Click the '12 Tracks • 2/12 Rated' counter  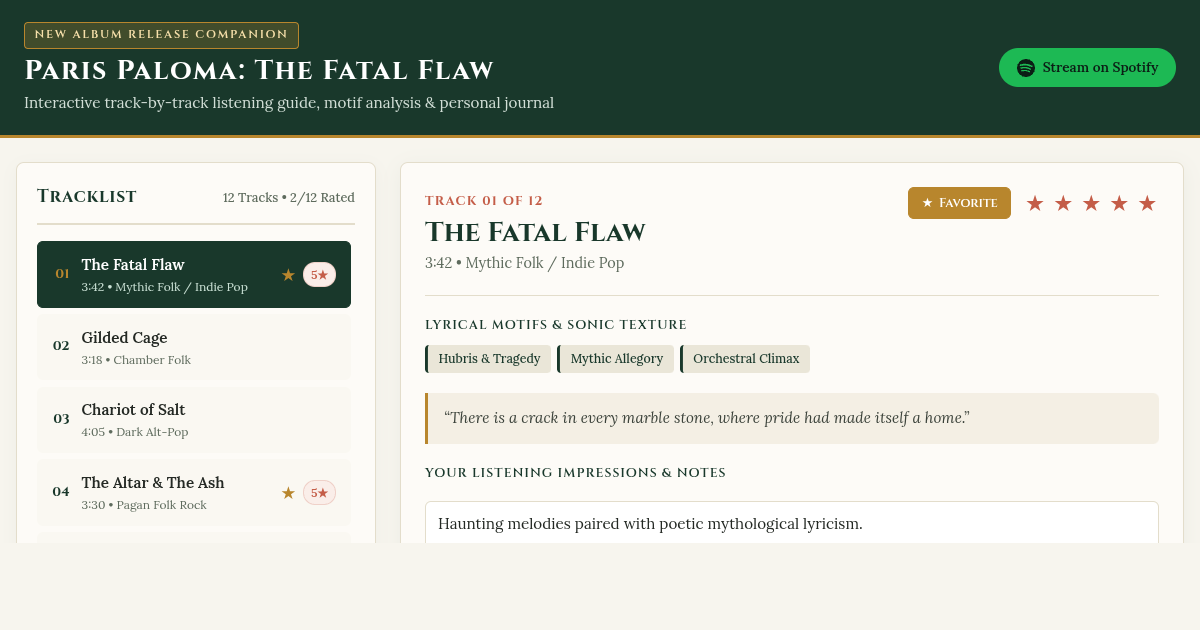pos(289,197)
